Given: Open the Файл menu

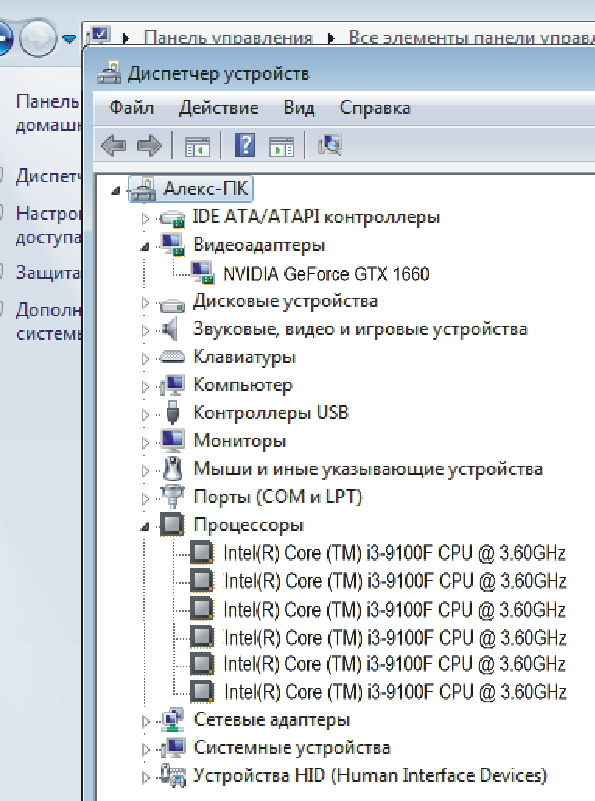Looking at the screenshot, I should 132,108.
